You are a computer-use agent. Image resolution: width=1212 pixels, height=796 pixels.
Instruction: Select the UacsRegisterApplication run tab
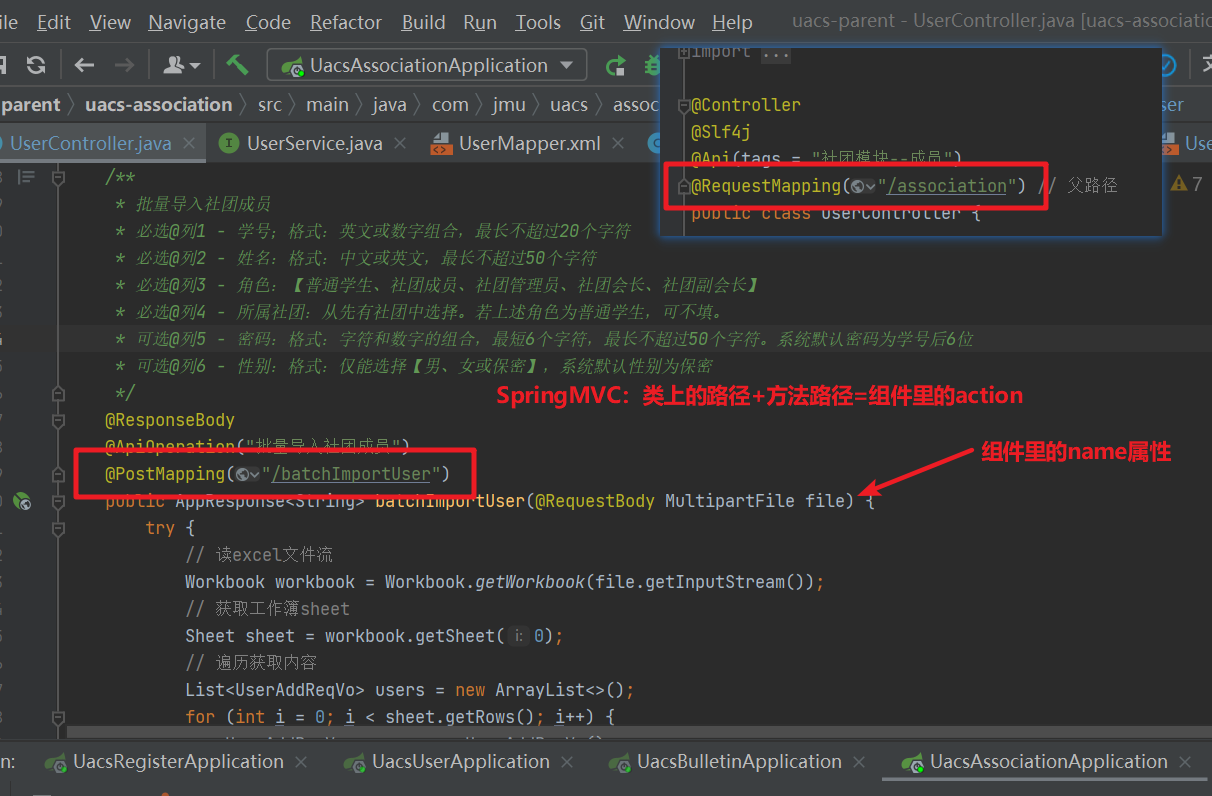point(178,762)
